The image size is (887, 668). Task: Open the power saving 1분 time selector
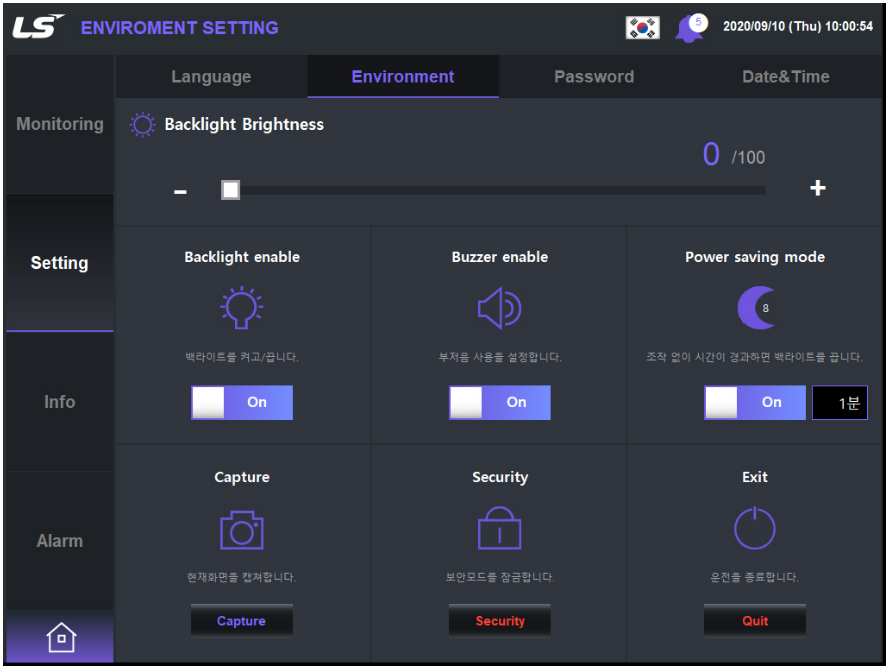[x=839, y=402]
